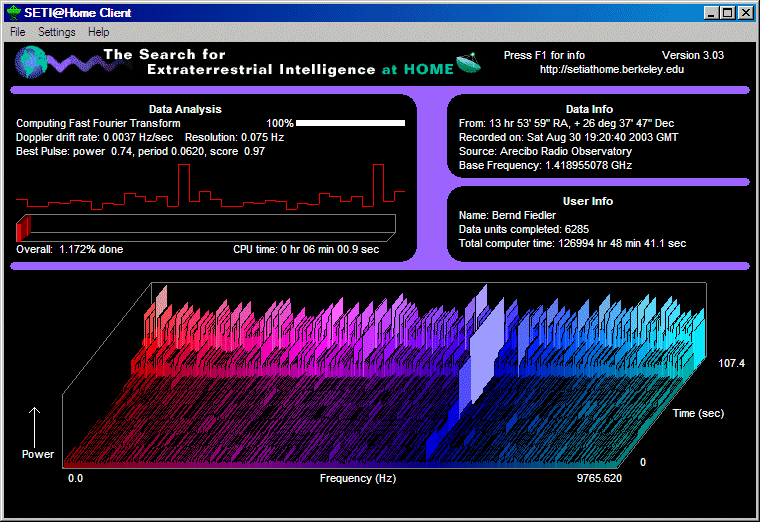Click 'Base Frequency: 1.418955078 GHz' text

point(545,166)
